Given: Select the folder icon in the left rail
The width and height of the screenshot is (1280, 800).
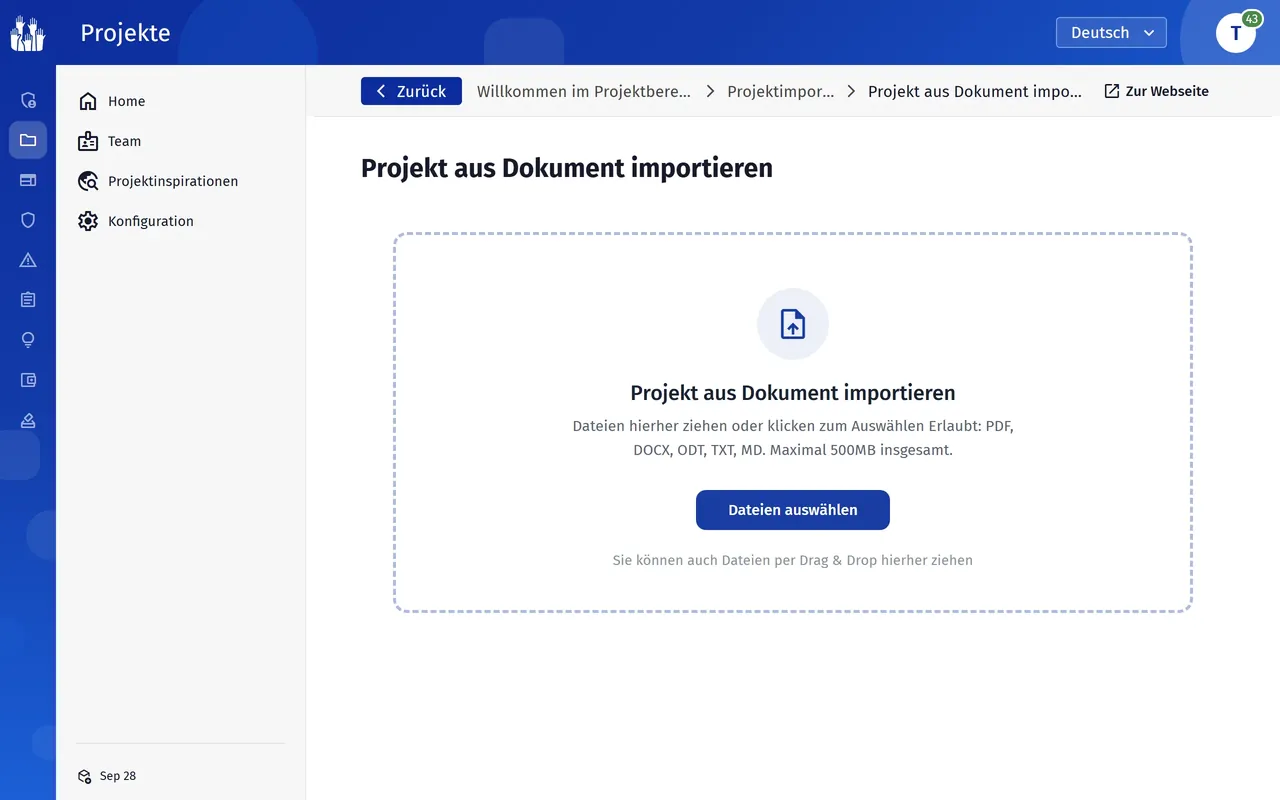Looking at the screenshot, I should [x=28, y=140].
